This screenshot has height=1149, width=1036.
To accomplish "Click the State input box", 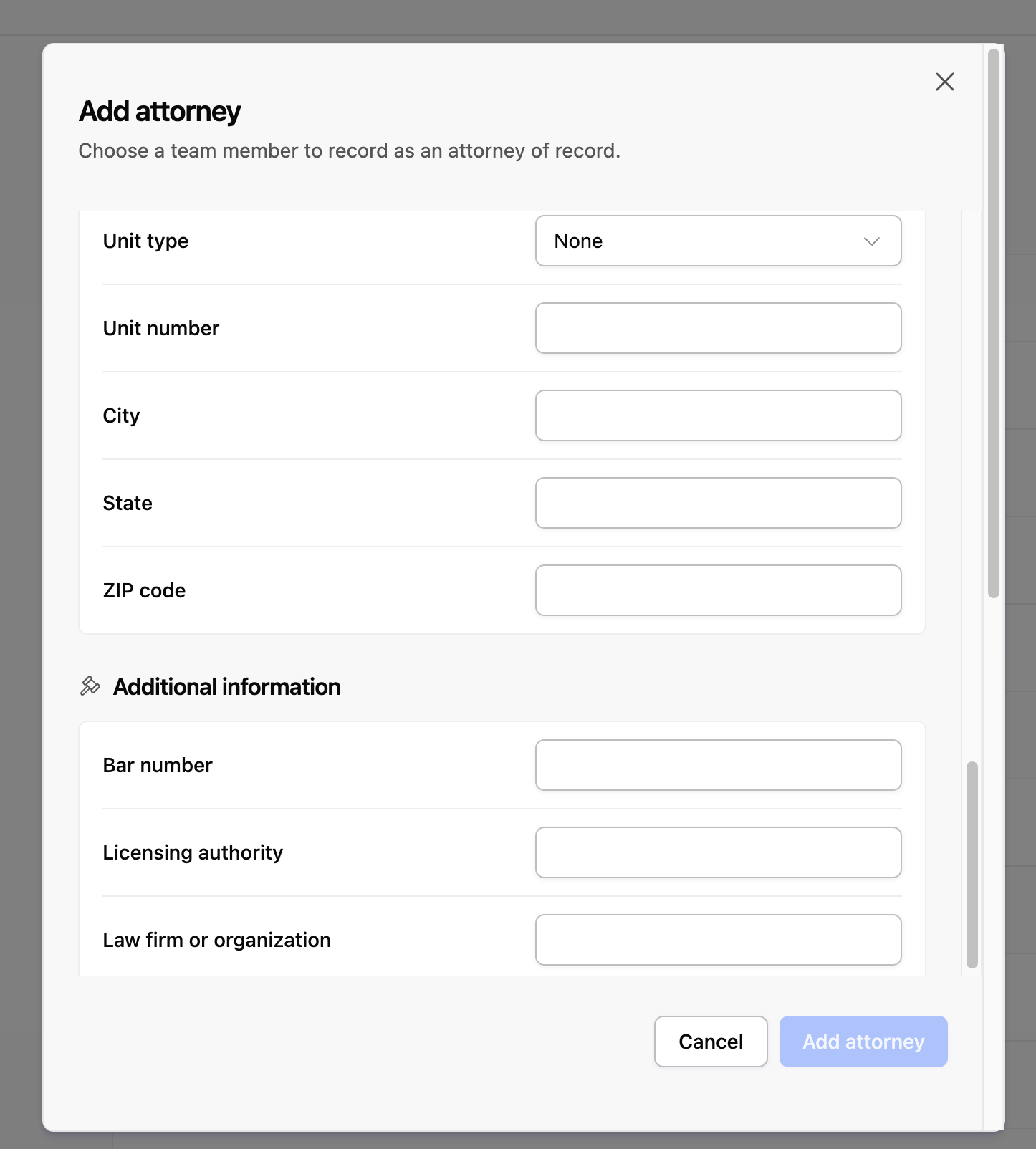I will (718, 503).
